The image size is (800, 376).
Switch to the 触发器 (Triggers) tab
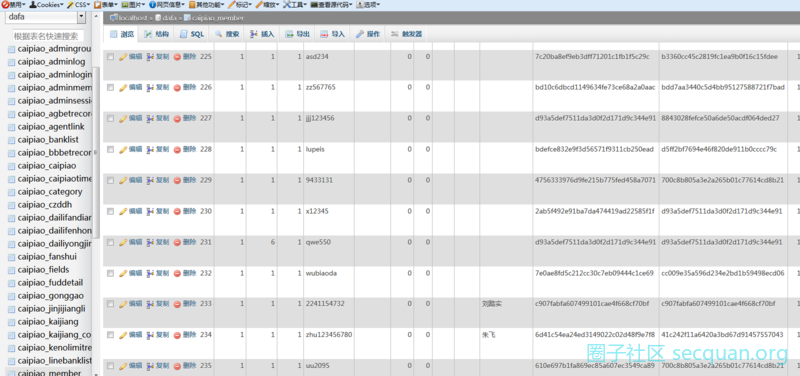click(406, 34)
